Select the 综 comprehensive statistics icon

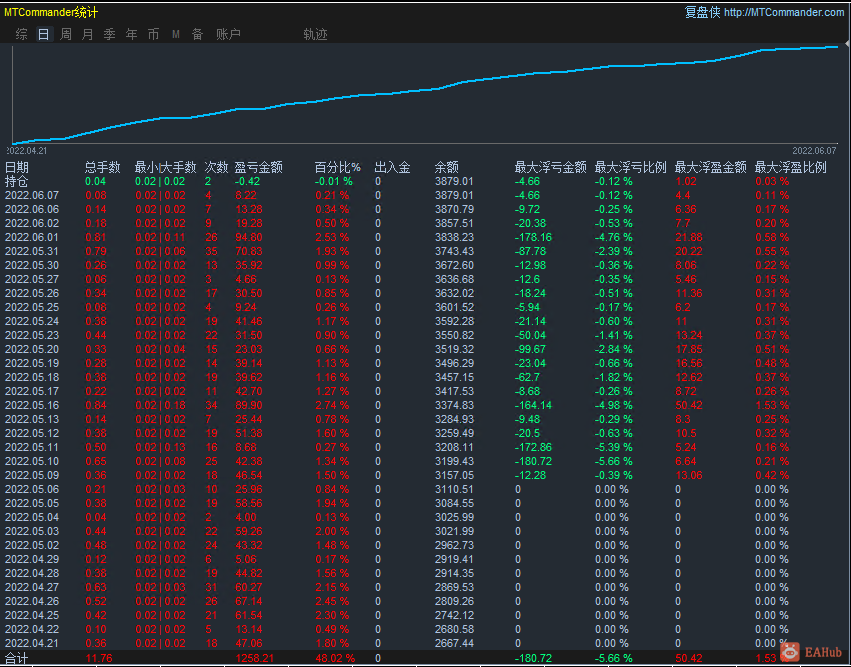tap(20, 32)
